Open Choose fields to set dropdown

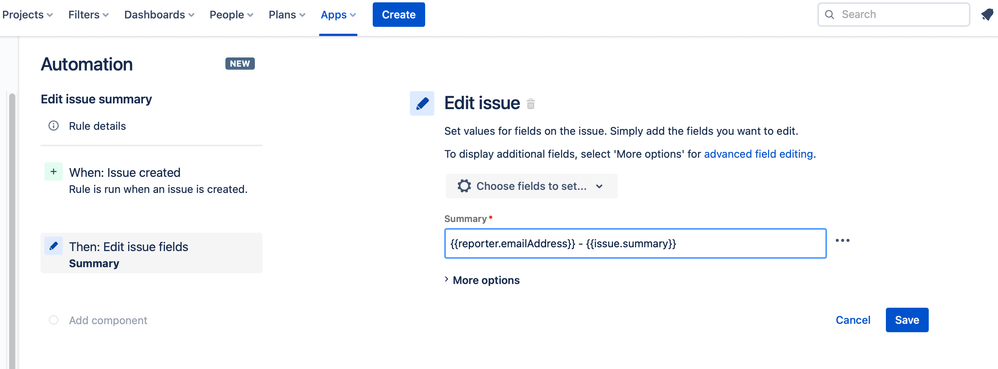531,186
